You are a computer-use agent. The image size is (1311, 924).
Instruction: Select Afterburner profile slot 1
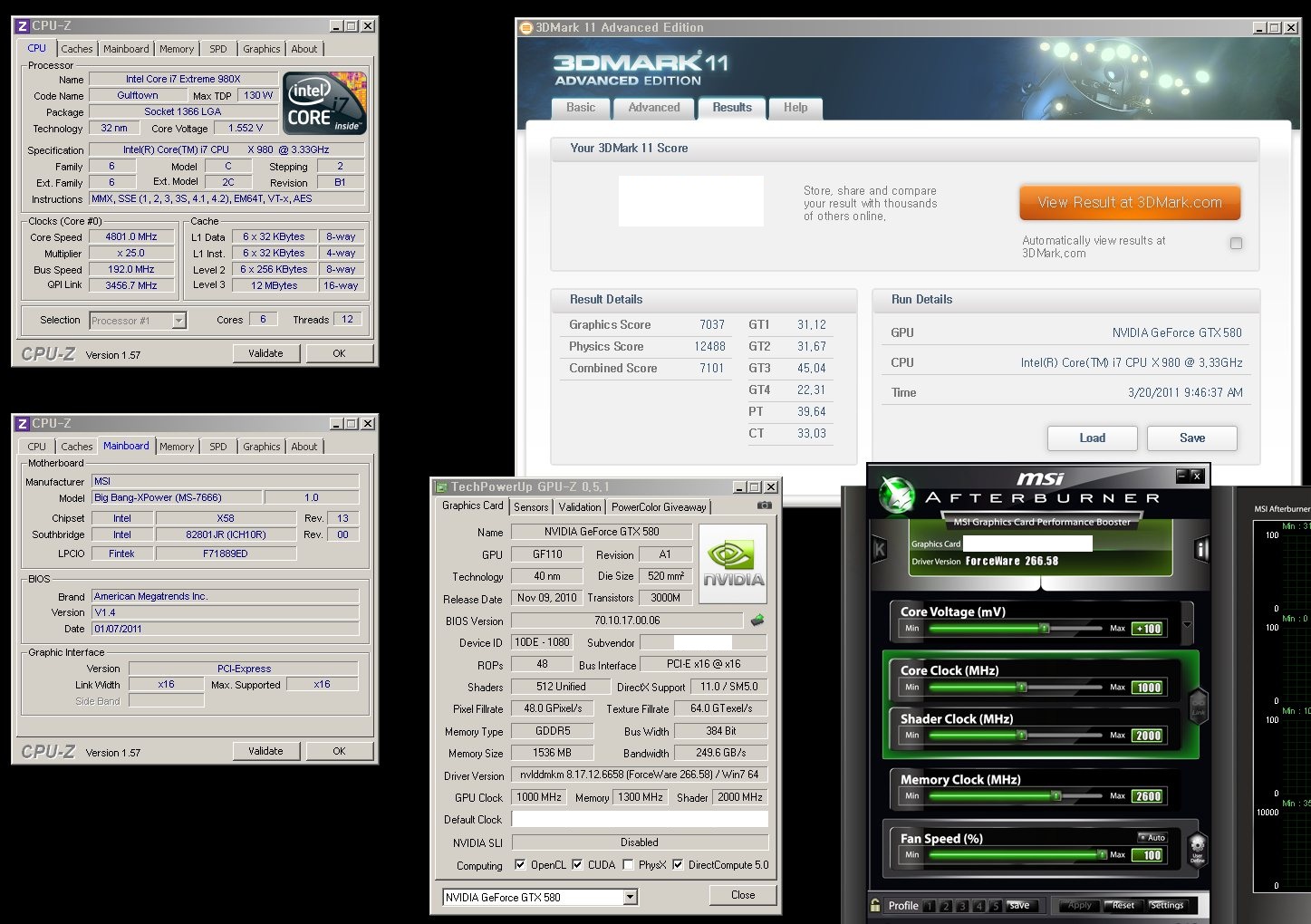tap(930, 905)
